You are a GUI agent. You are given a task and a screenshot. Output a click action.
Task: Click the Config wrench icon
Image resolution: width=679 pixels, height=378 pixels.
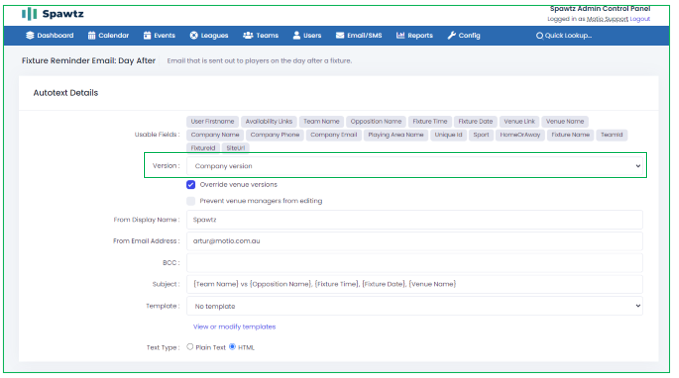pos(452,36)
